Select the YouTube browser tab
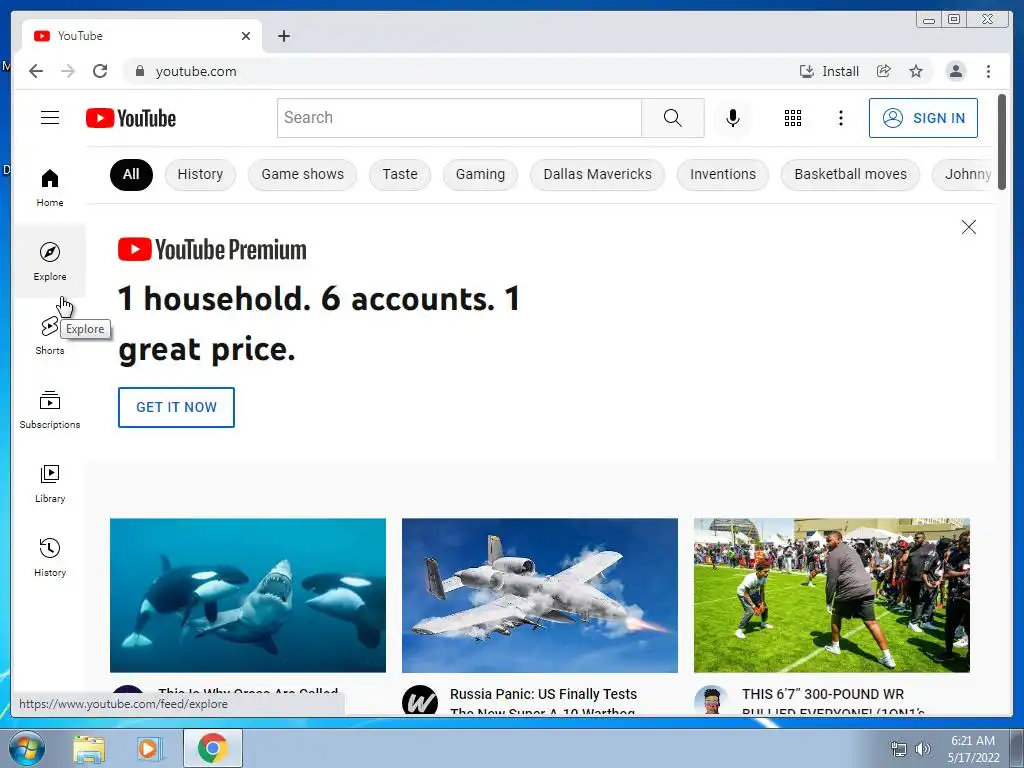The width and height of the screenshot is (1024, 768). click(142, 36)
